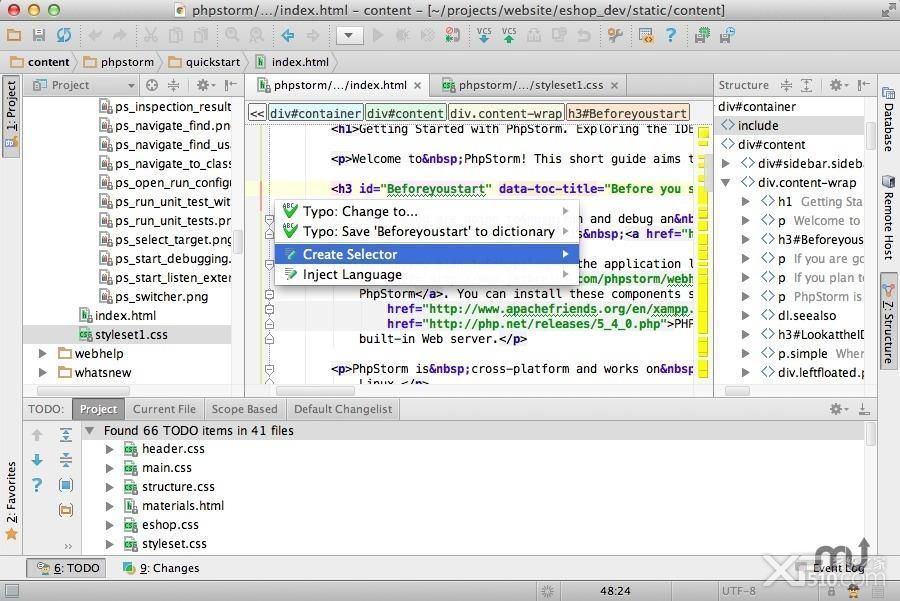Expand the whatsnew folder
Image resolution: width=900 pixels, height=601 pixels.
(x=42, y=373)
